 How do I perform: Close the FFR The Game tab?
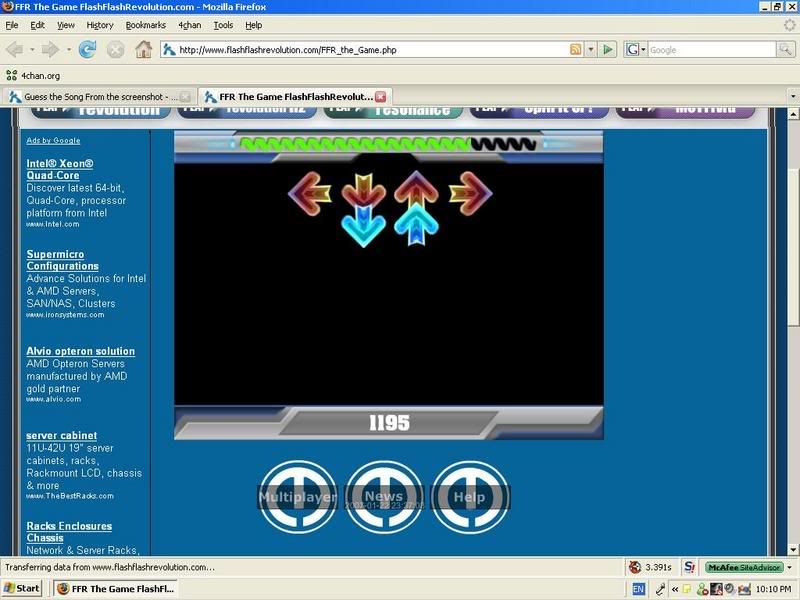[380, 97]
